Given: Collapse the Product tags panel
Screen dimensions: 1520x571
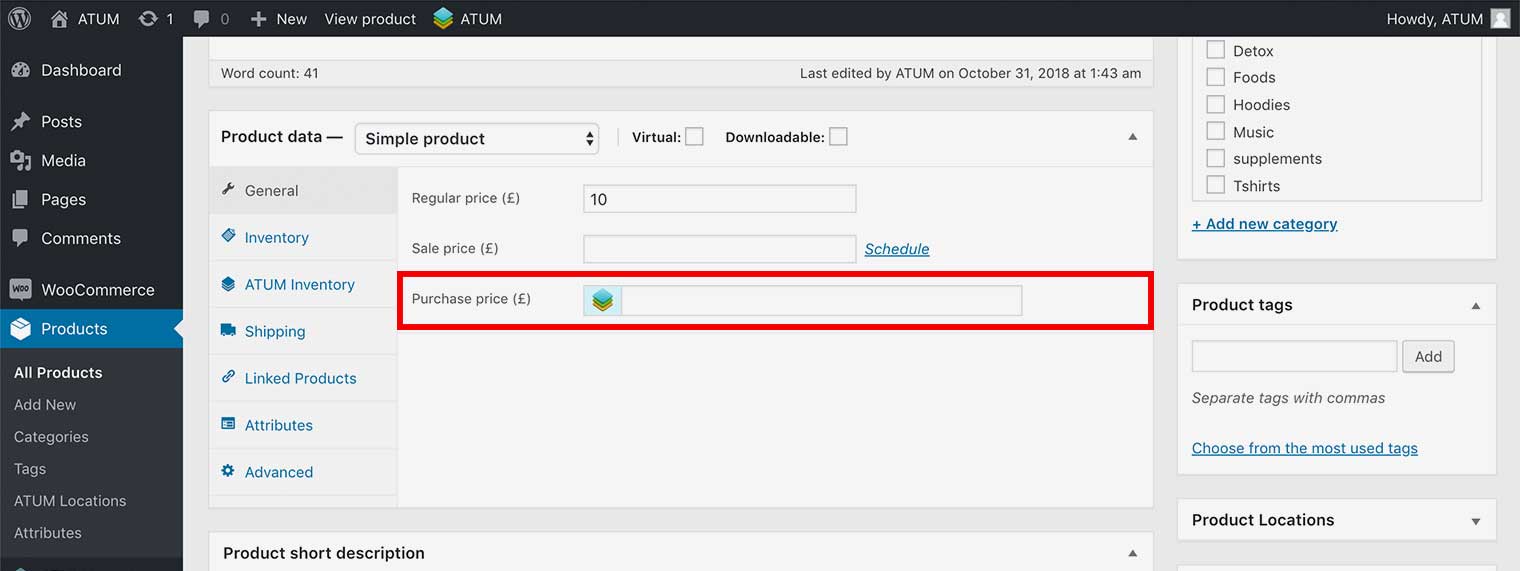Looking at the screenshot, I should 1475,305.
